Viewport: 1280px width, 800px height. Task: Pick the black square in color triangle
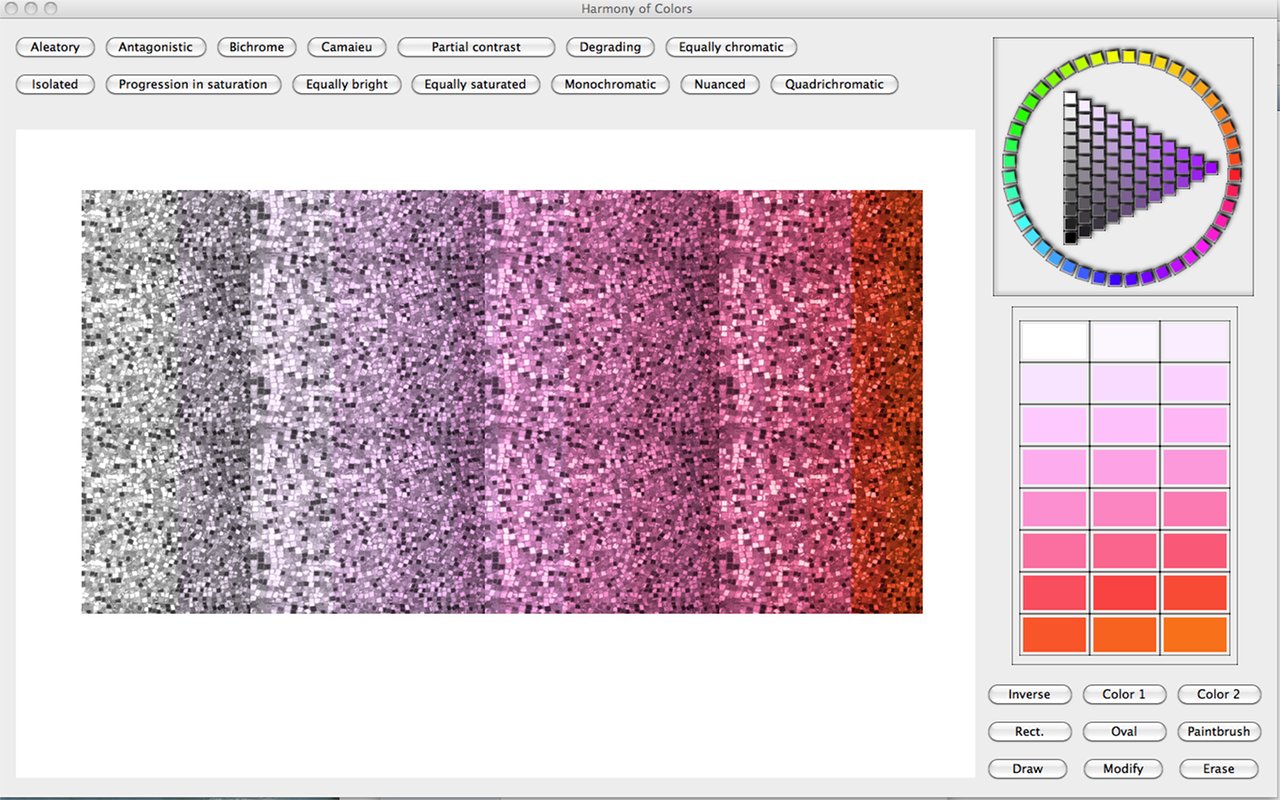coord(1070,237)
